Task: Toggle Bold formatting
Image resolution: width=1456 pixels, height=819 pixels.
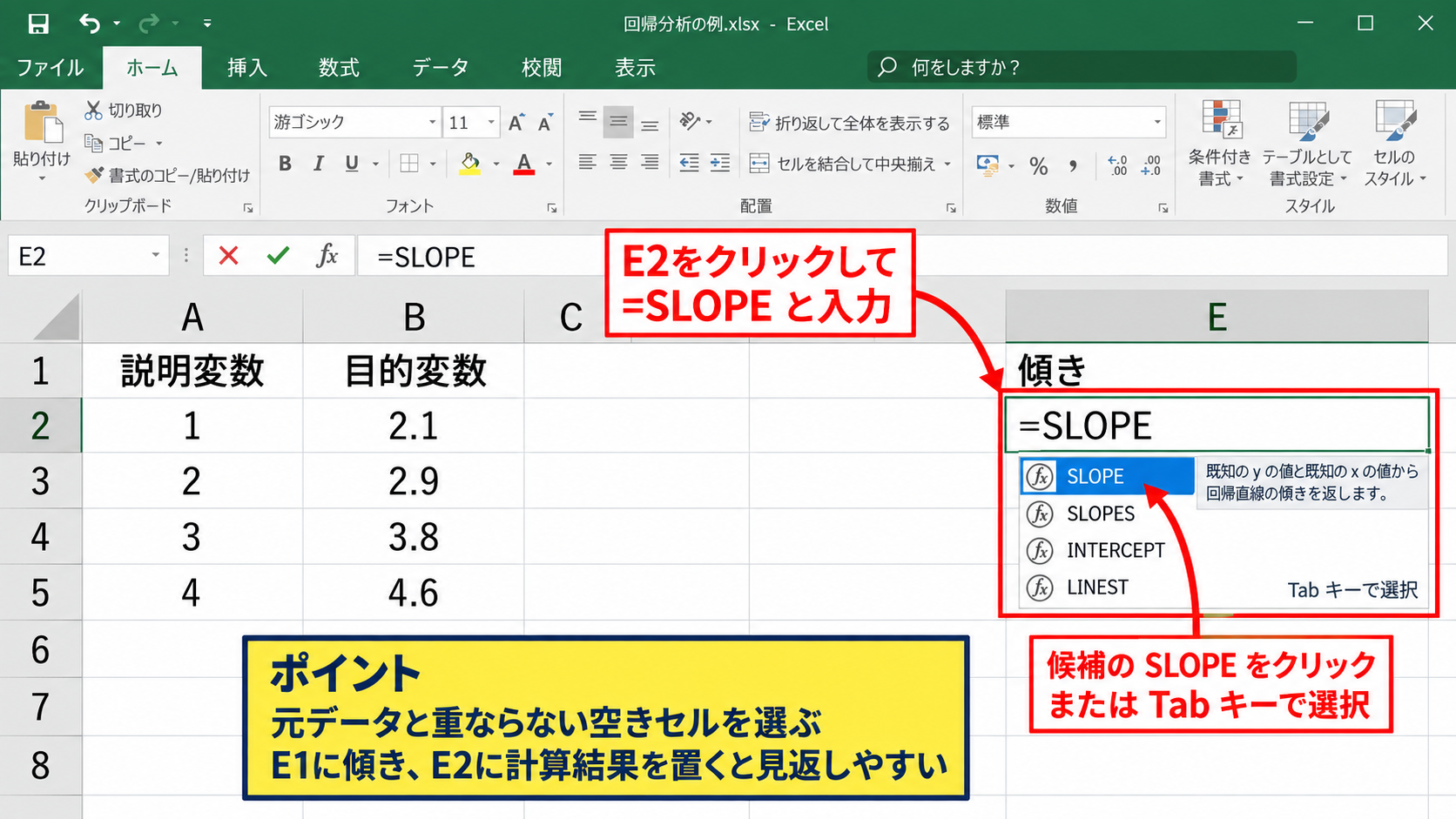Action: [x=285, y=164]
